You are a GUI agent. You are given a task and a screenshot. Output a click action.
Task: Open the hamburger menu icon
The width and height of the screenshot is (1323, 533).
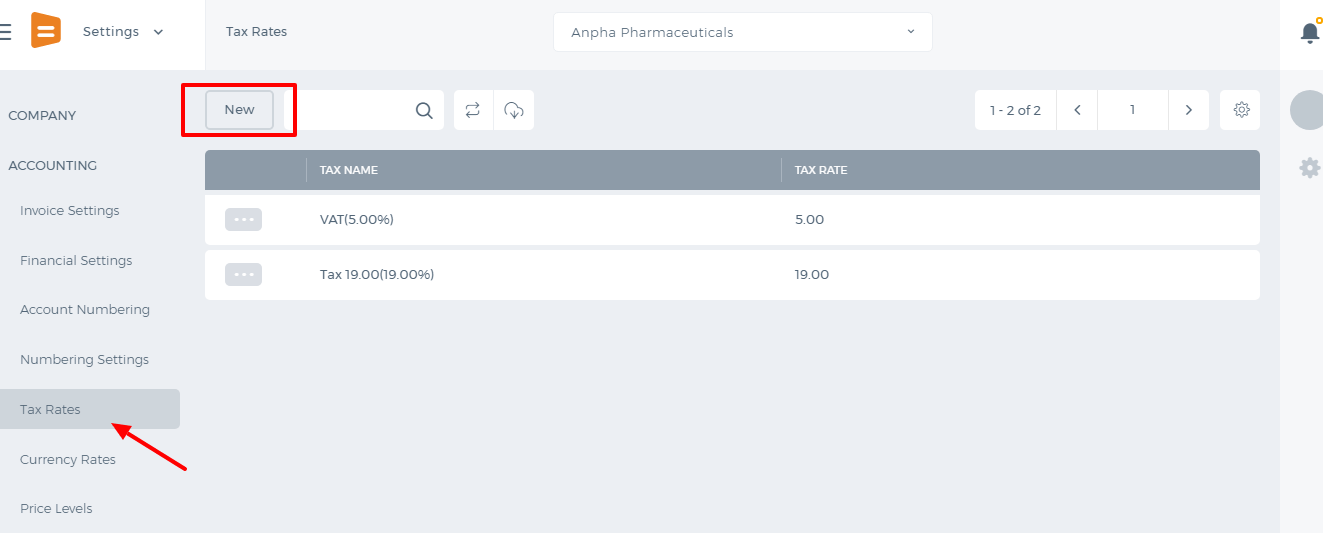tap(5, 32)
